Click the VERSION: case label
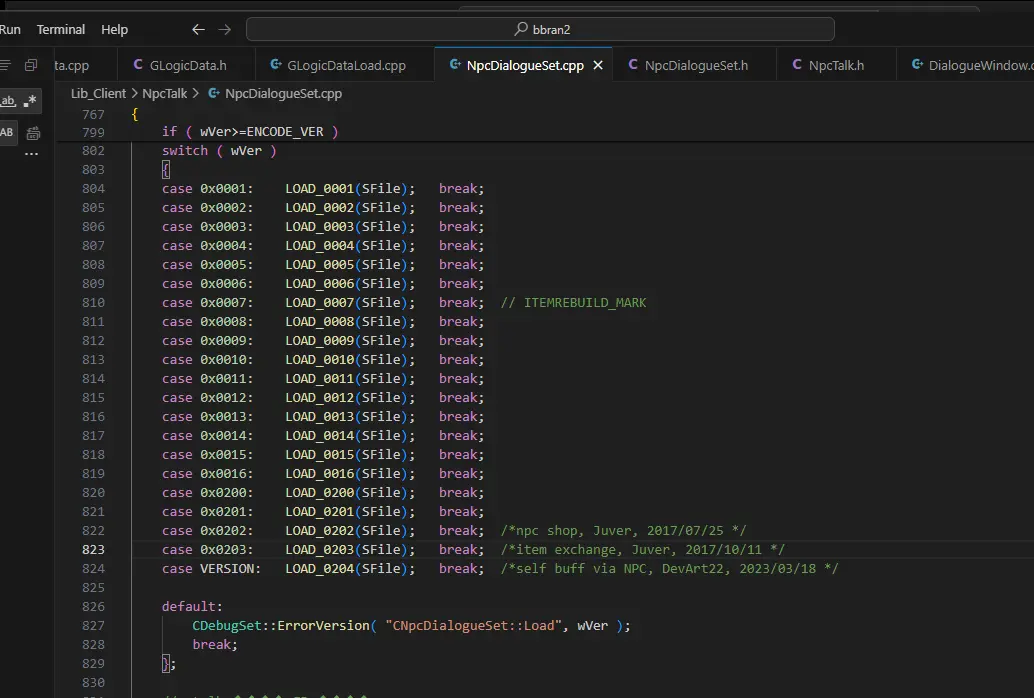Image resolution: width=1034 pixels, height=698 pixels. [230, 569]
